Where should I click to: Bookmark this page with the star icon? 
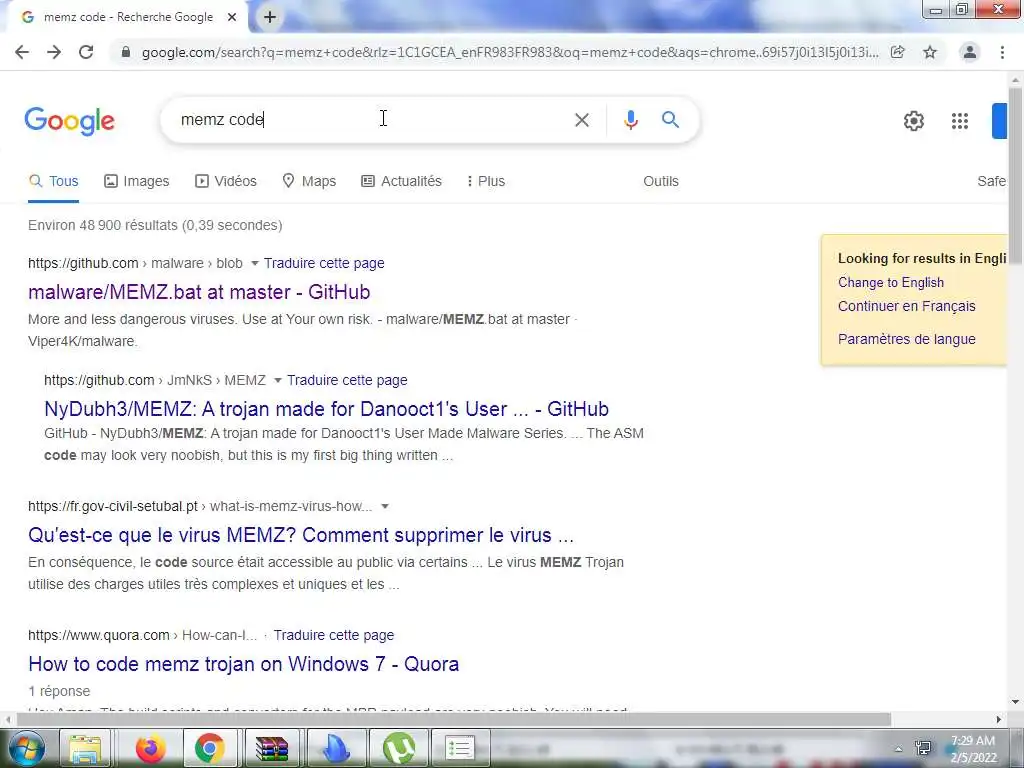coord(930,52)
